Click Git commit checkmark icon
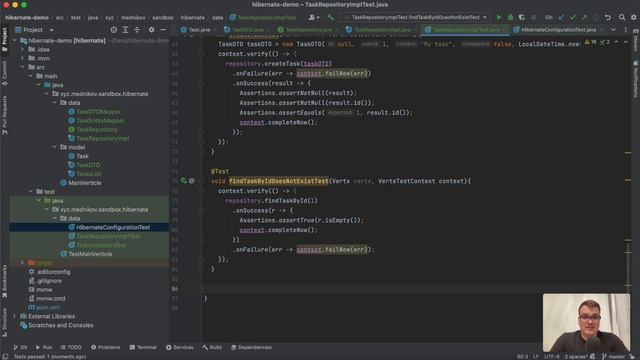640x360 pixels. (573, 18)
